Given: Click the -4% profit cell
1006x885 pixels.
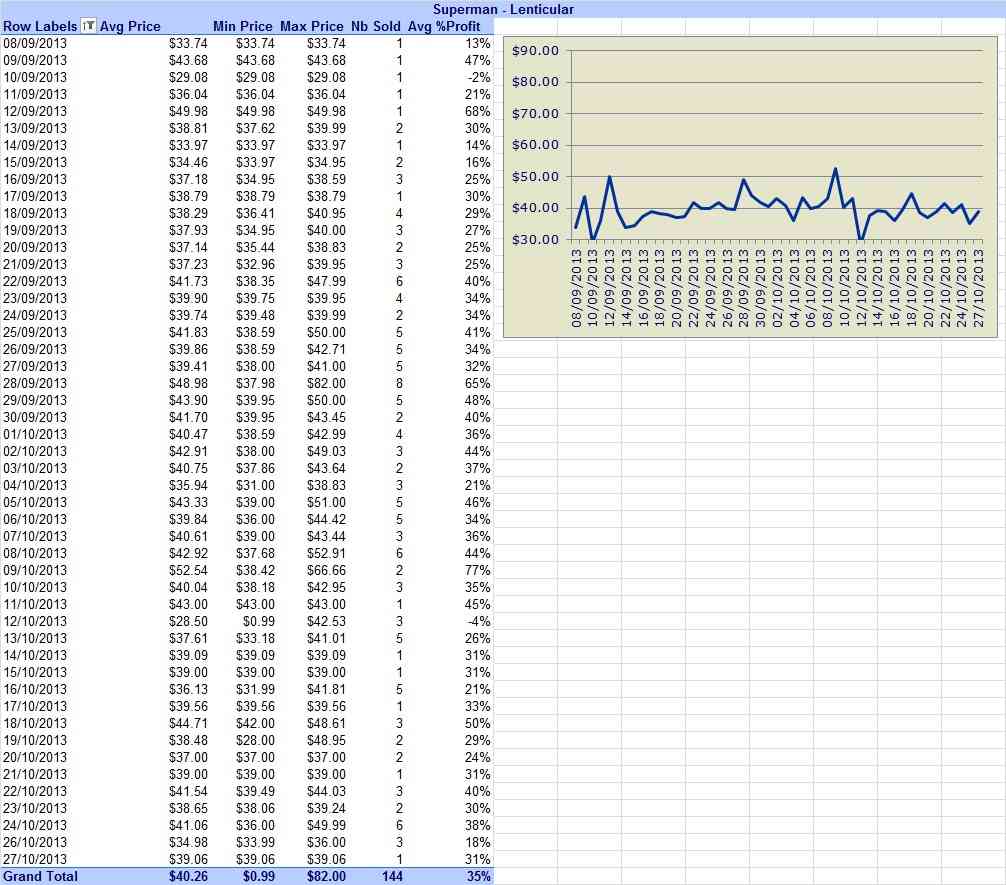Looking at the screenshot, I should click(x=479, y=621).
